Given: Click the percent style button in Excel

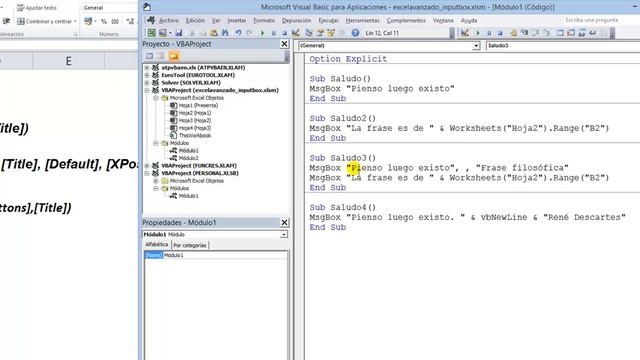Looking at the screenshot, I should pos(104,21).
